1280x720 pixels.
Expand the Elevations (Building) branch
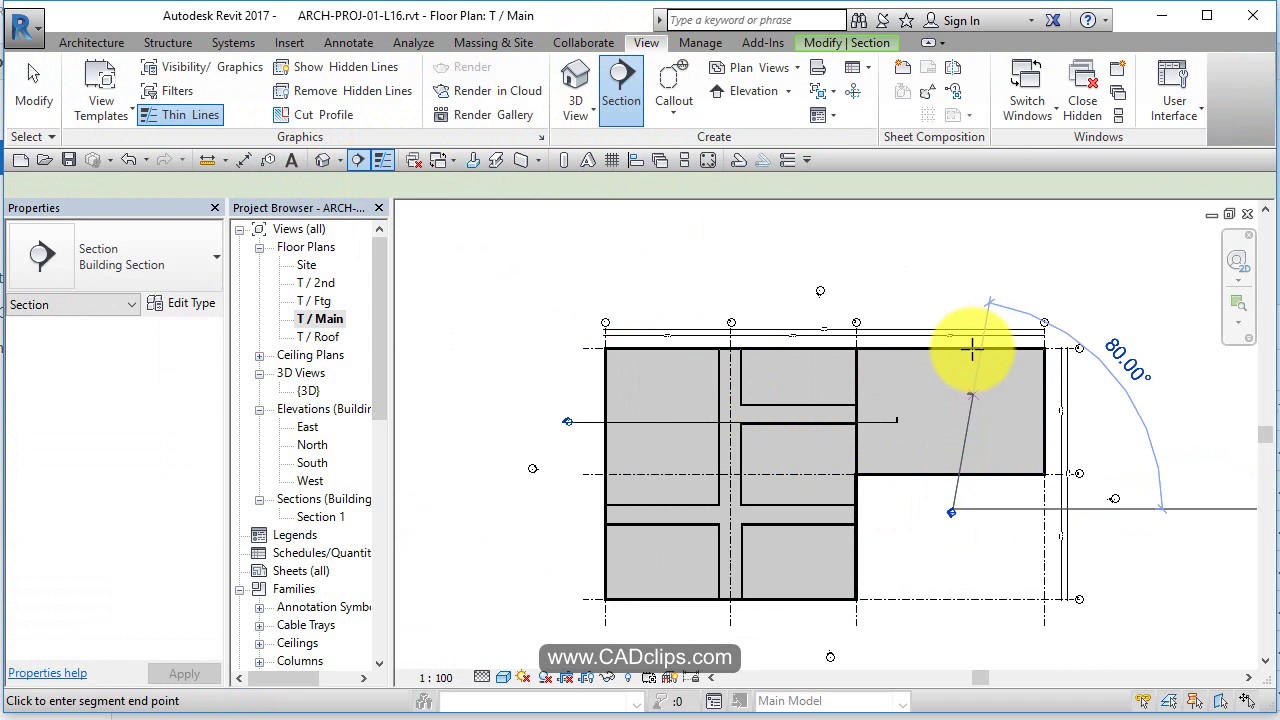(258, 409)
